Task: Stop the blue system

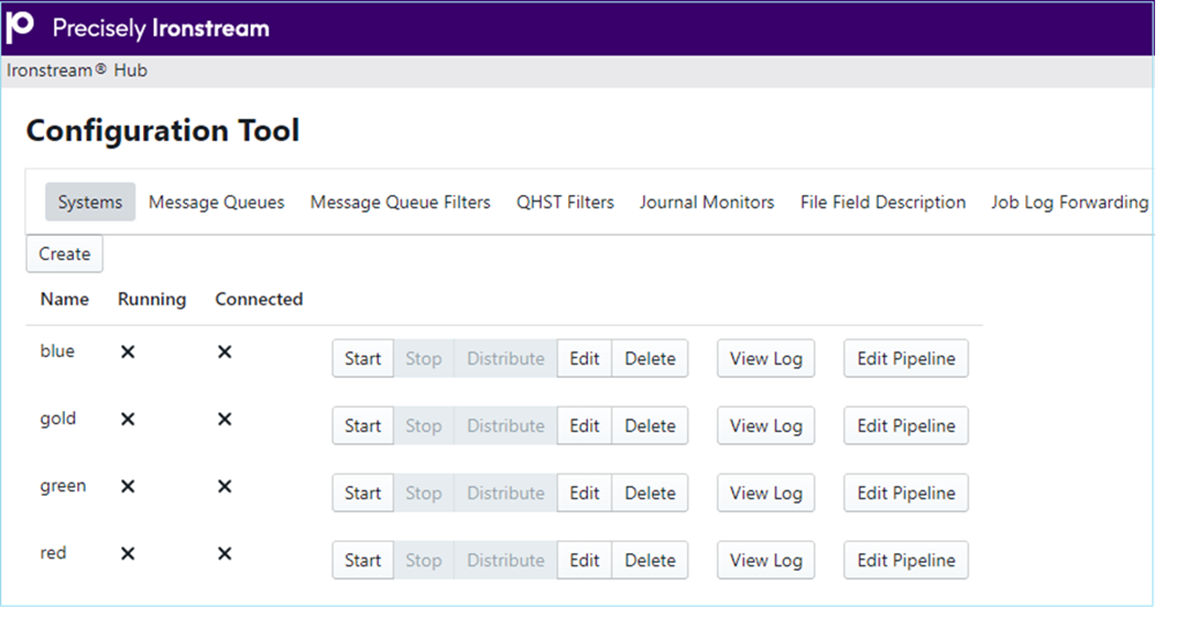Action: [423, 358]
